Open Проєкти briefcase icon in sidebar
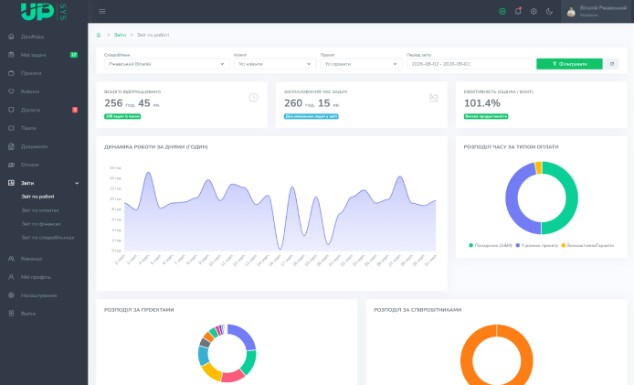The height and width of the screenshot is (385, 634). click(x=11, y=73)
